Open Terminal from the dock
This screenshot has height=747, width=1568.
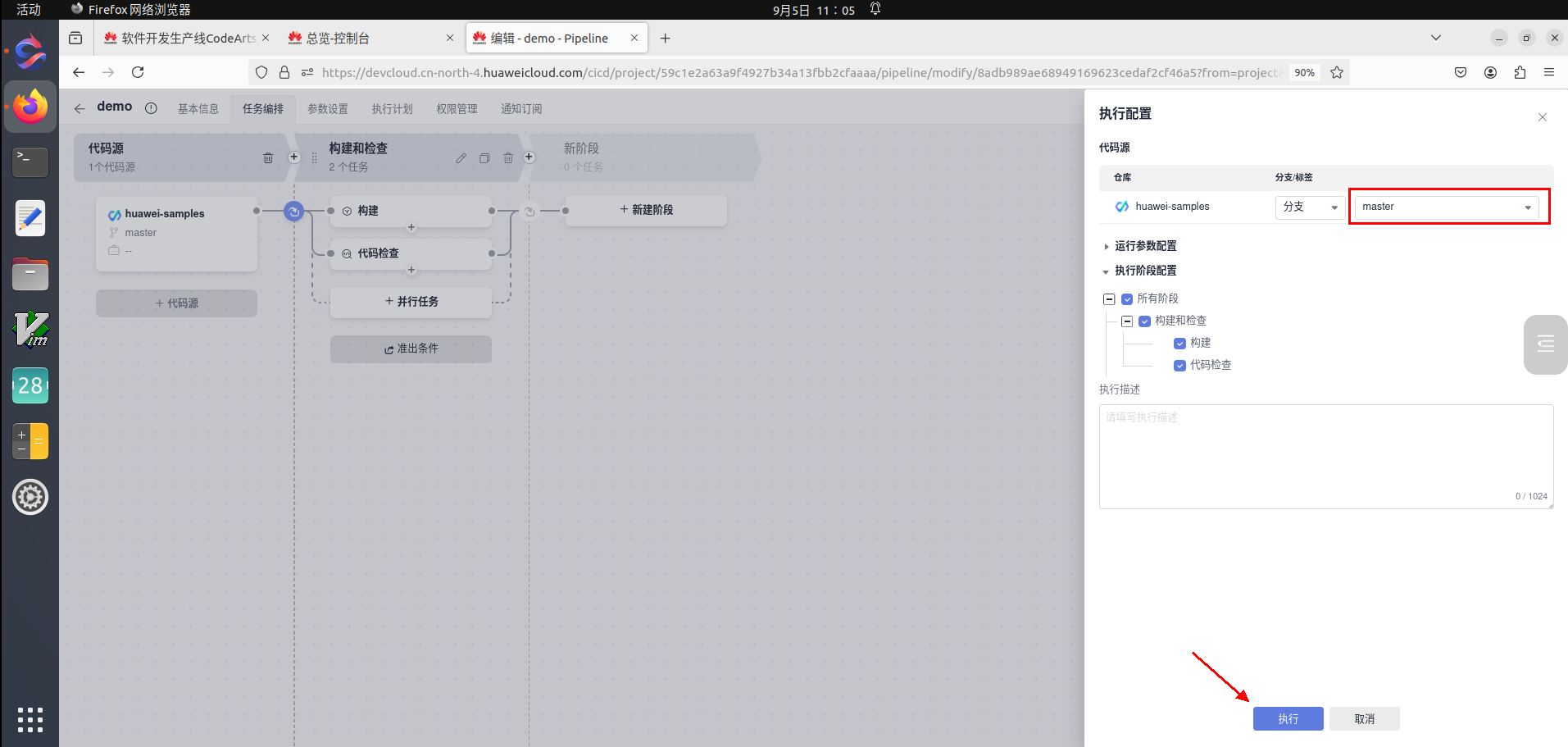[30, 162]
